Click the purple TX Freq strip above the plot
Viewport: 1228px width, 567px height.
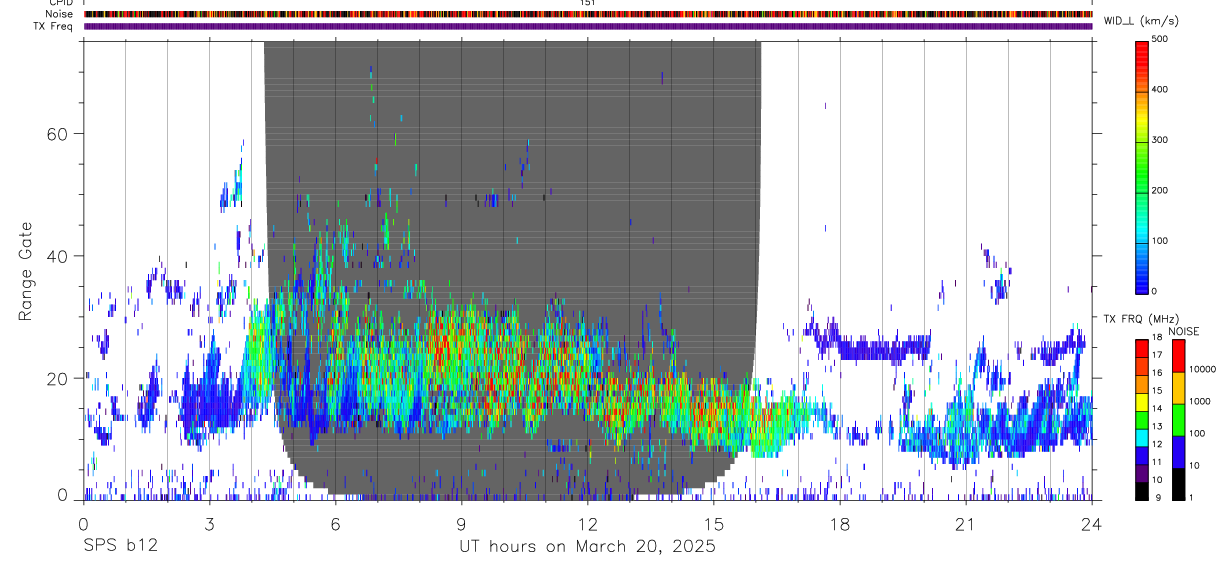(x=588, y=26)
